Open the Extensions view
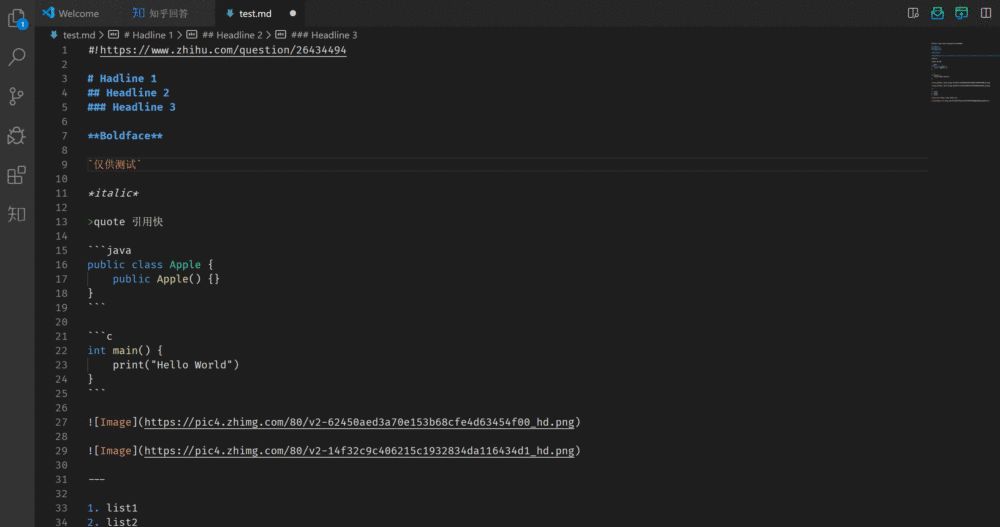 16,175
